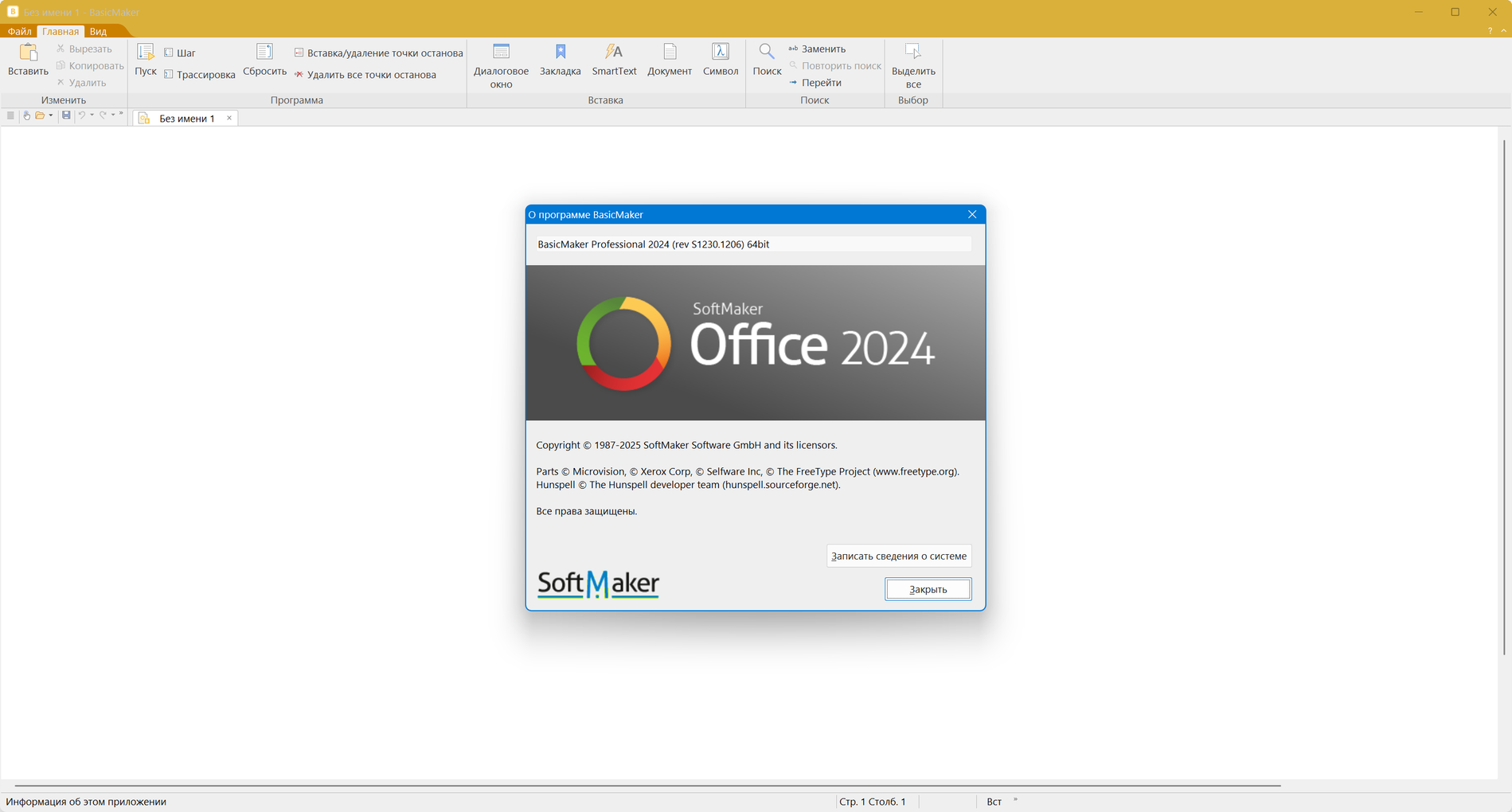Close the Без имени 1 document tab
The width and height of the screenshot is (1512, 812).
click(229, 118)
